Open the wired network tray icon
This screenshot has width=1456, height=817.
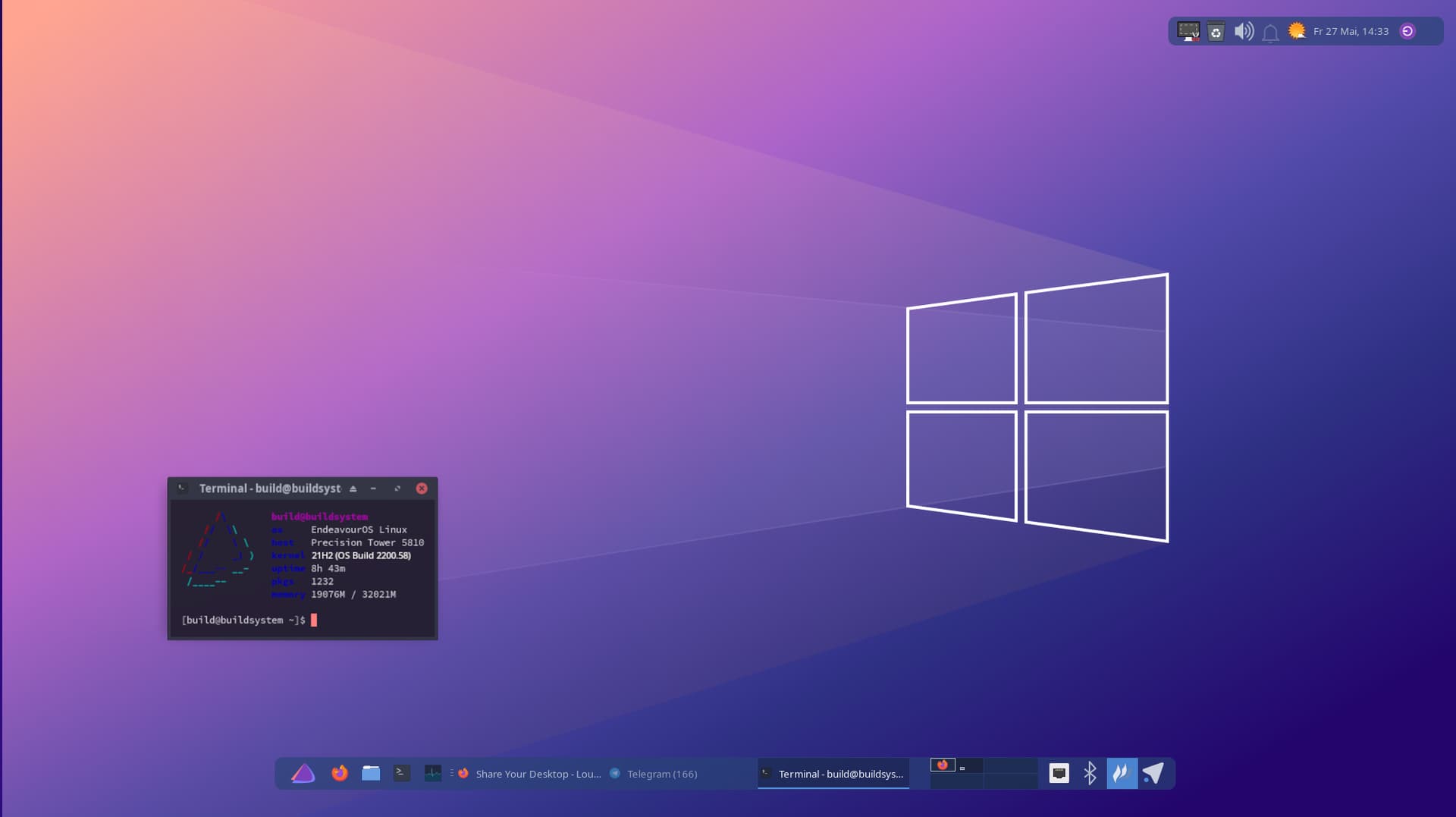pos(1059,773)
